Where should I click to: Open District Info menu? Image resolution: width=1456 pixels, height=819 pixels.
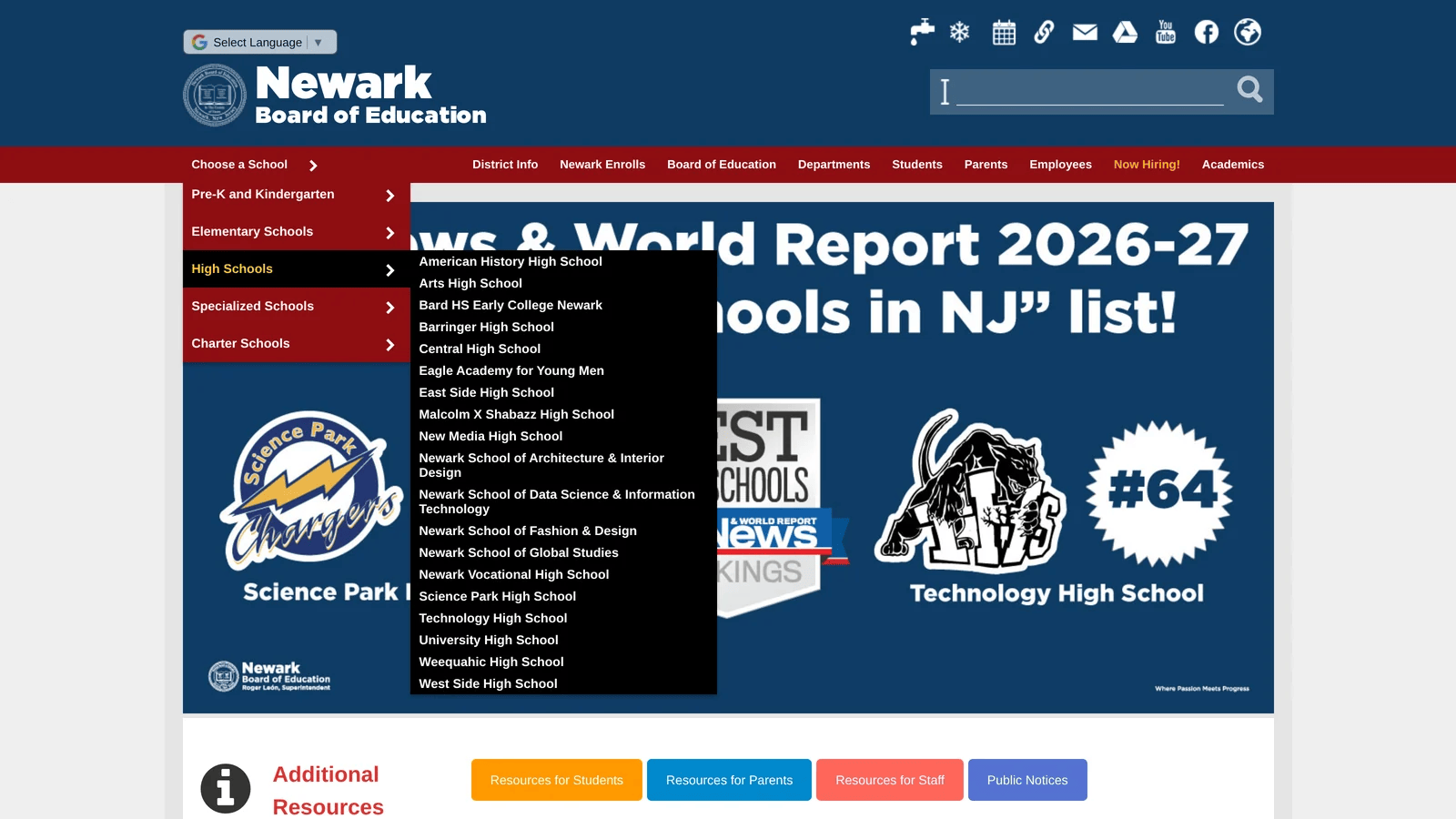tap(505, 165)
